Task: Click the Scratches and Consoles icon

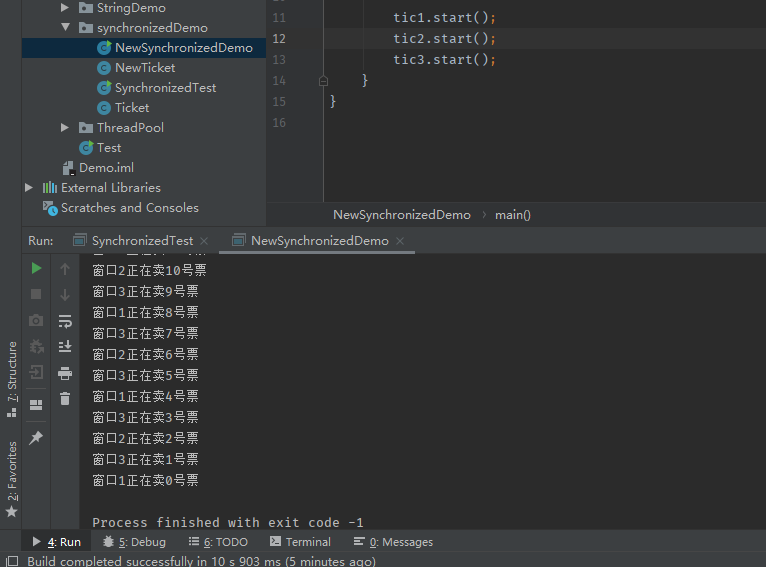Action: 50,208
